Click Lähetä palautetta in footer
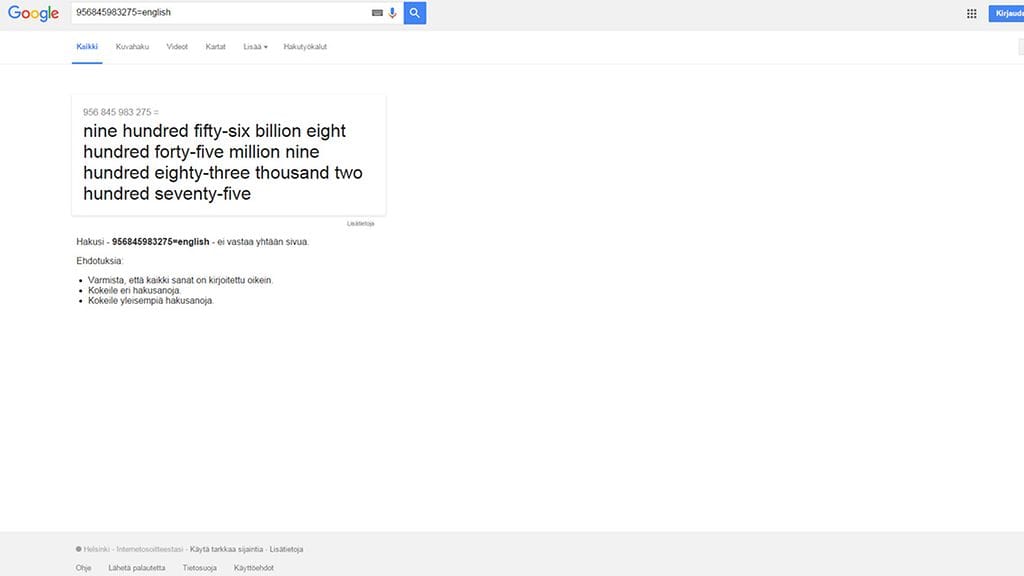Image resolution: width=1024 pixels, height=576 pixels. [x=137, y=568]
